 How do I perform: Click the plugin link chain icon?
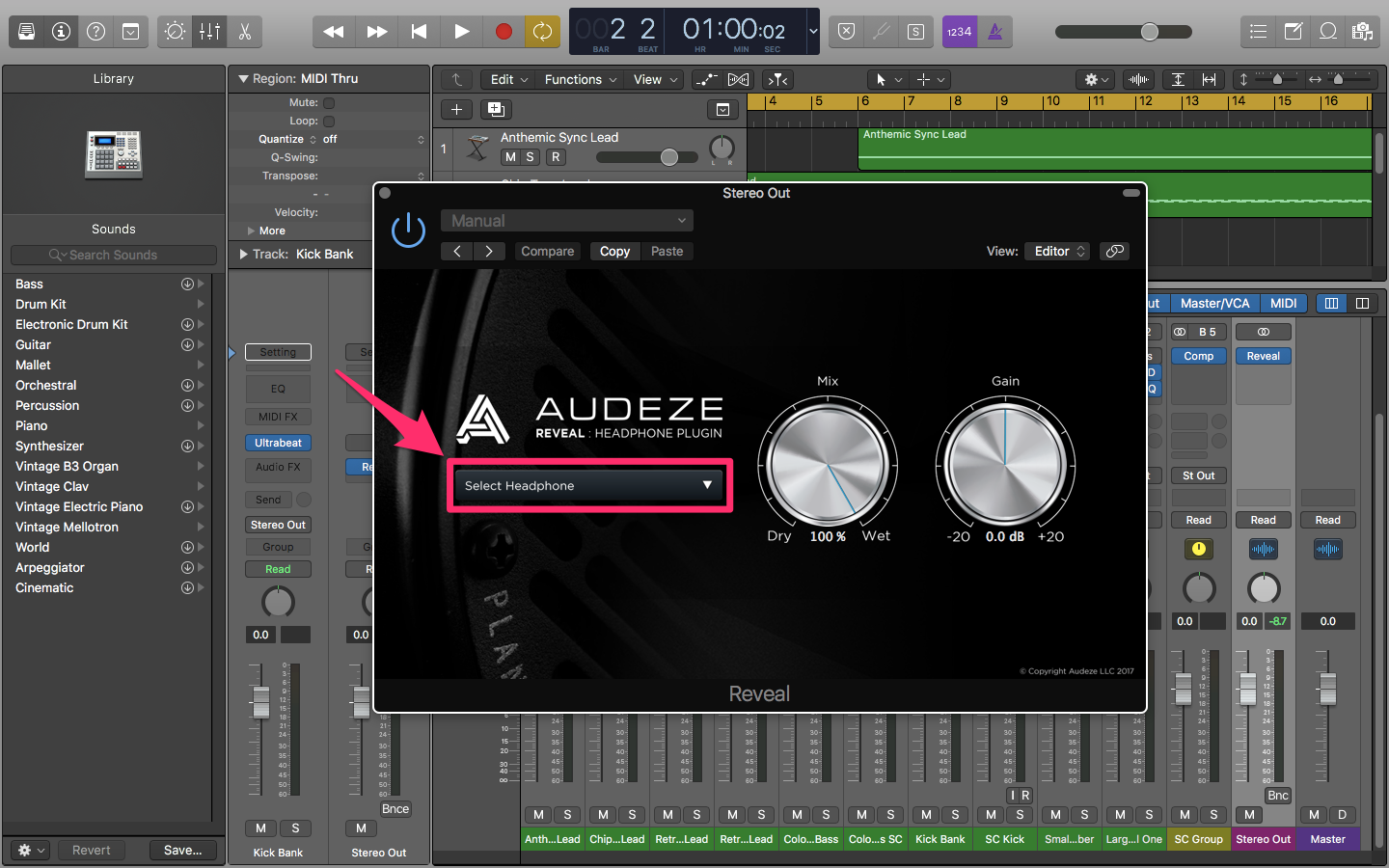coord(1114,251)
